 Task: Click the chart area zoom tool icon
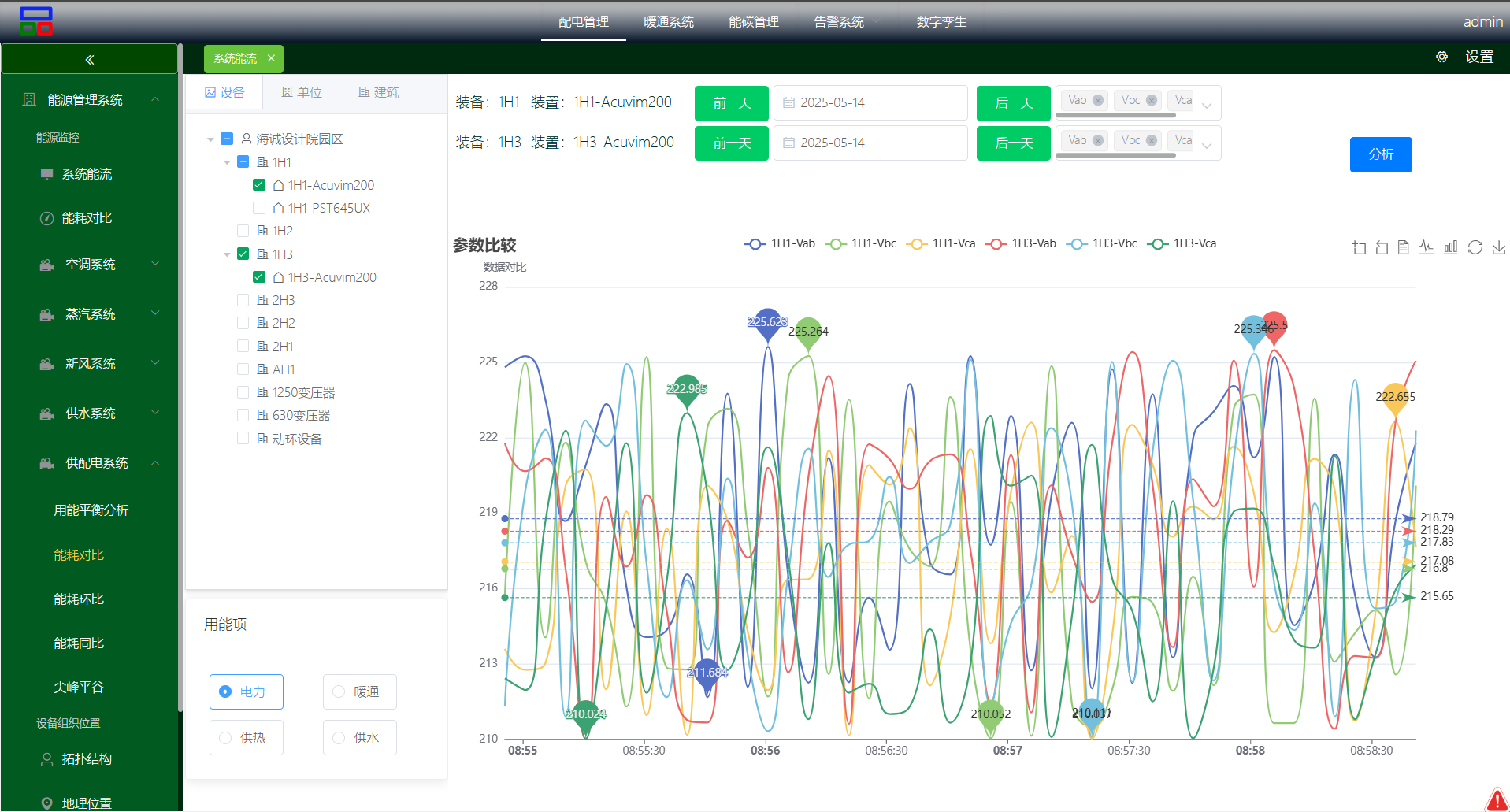(x=1359, y=247)
